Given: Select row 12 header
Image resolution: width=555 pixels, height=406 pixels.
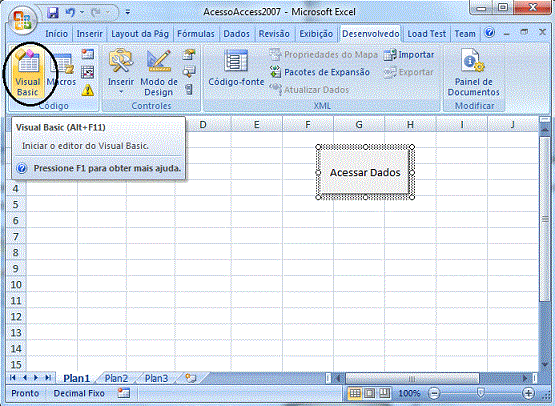Looking at the screenshot, I should [x=16, y=316].
